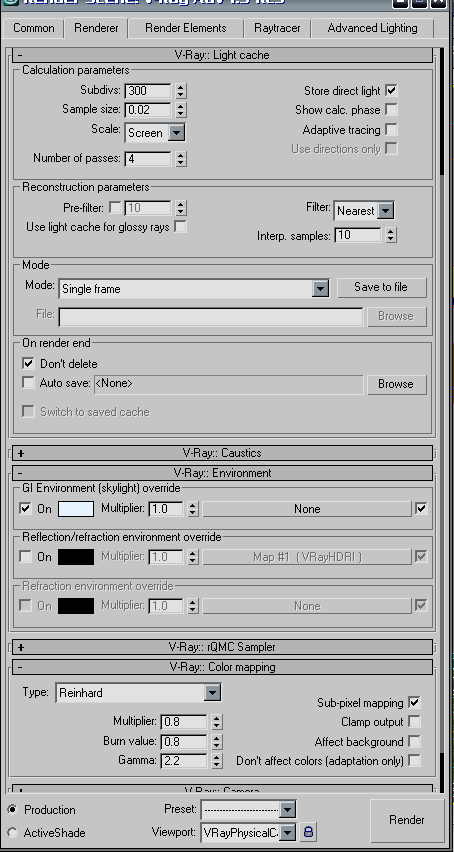Viewport: 454px width, 852px height.
Task: Switch to the Render Elements tab
Action: pyautogui.click(x=186, y=28)
